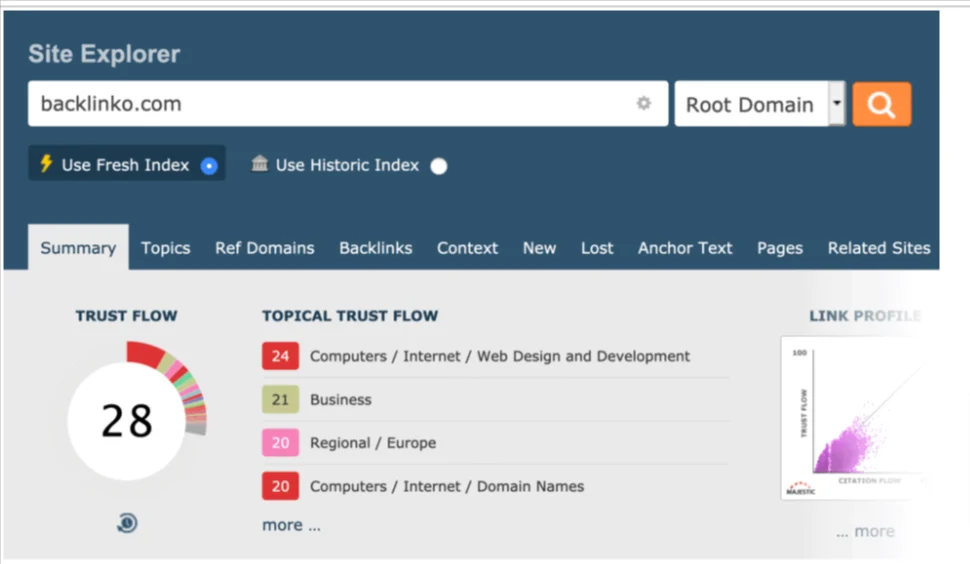Click the Site Explorer title
The image size is (970, 564).
(104, 54)
